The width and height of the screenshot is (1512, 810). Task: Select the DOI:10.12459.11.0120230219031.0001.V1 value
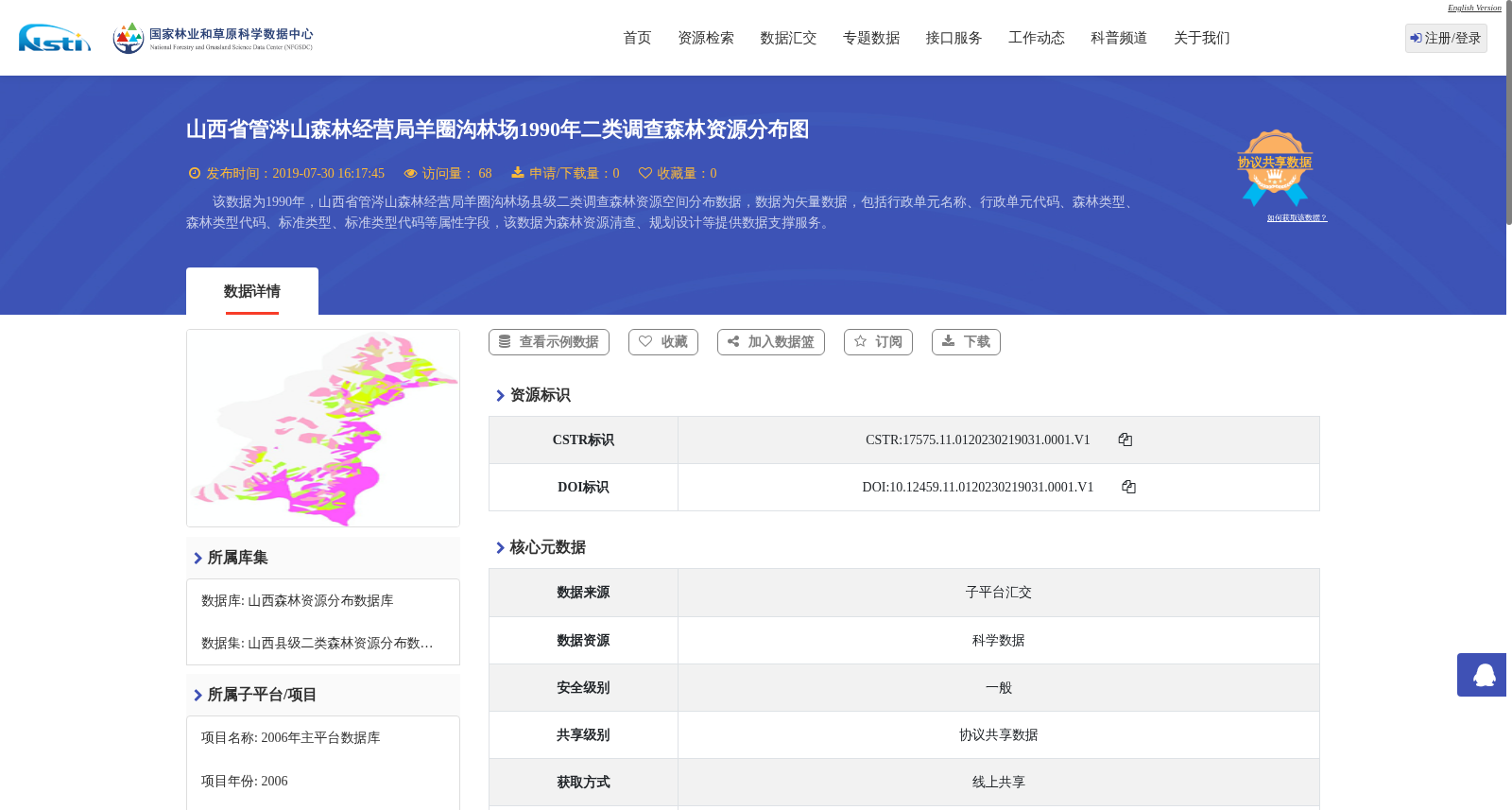click(x=978, y=487)
